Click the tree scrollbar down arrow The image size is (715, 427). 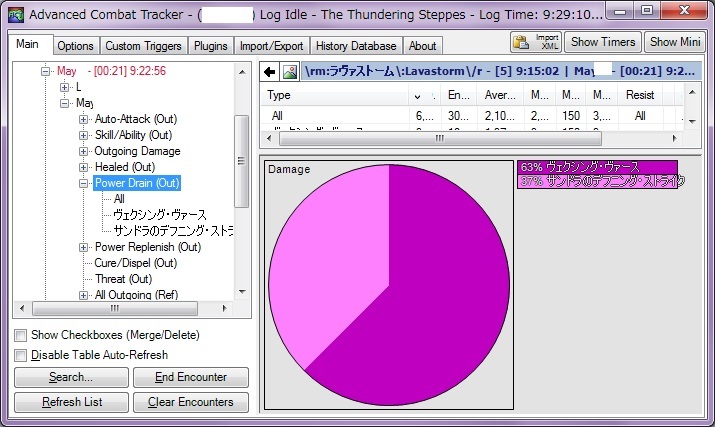pyautogui.click(x=242, y=292)
